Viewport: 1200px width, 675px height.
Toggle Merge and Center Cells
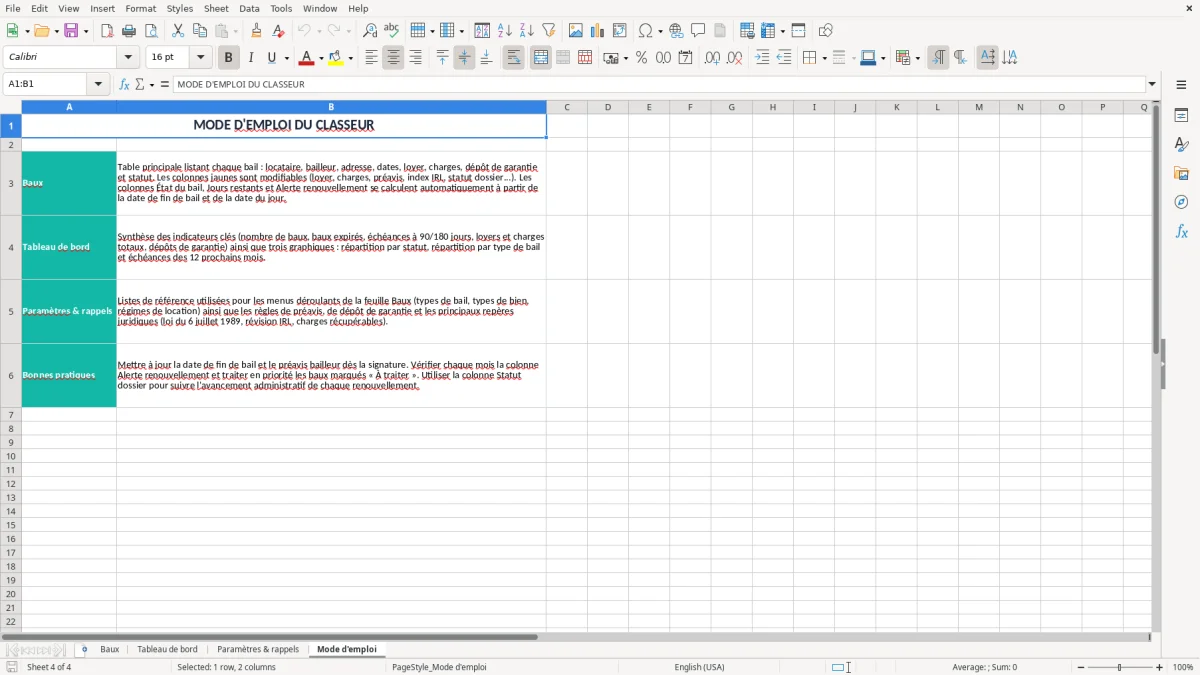[541, 58]
